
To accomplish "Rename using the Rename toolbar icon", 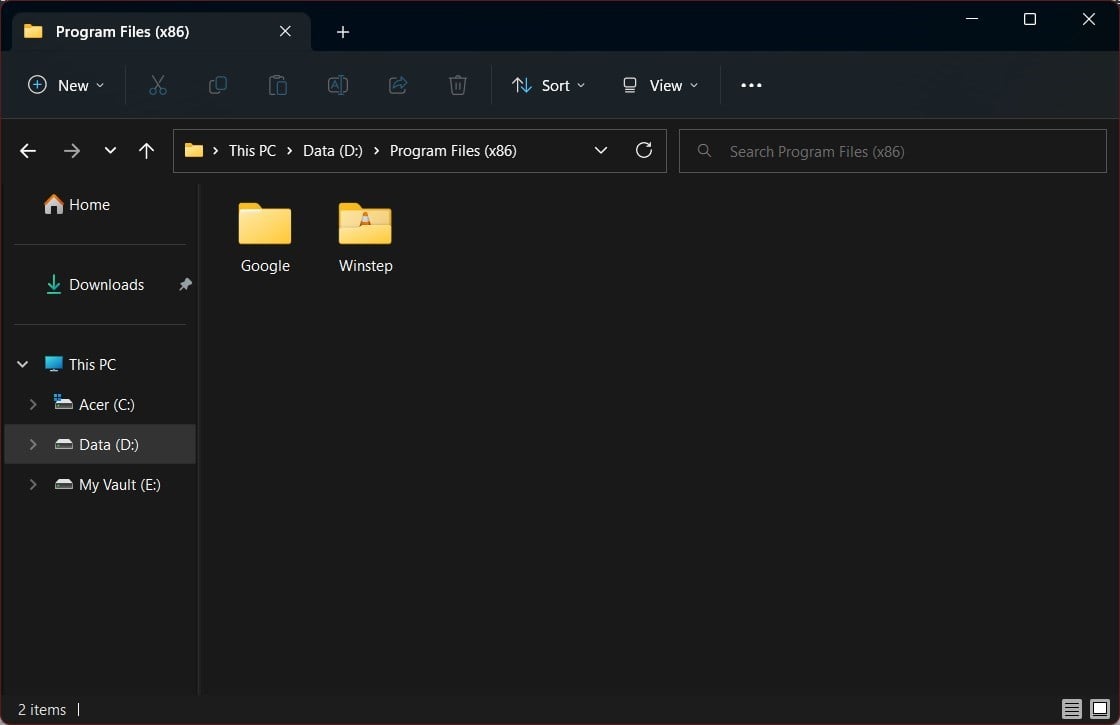I will pyautogui.click(x=338, y=85).
